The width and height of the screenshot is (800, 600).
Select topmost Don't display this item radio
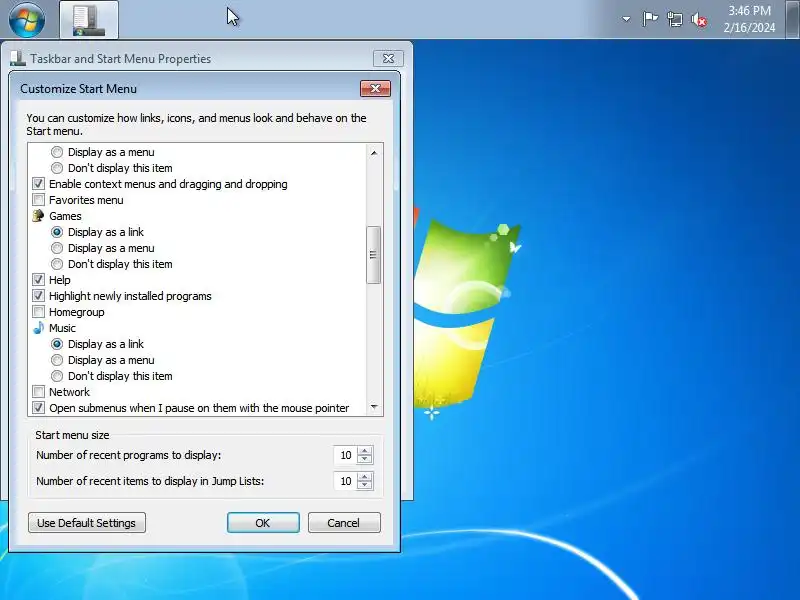[x=57, y=168]
